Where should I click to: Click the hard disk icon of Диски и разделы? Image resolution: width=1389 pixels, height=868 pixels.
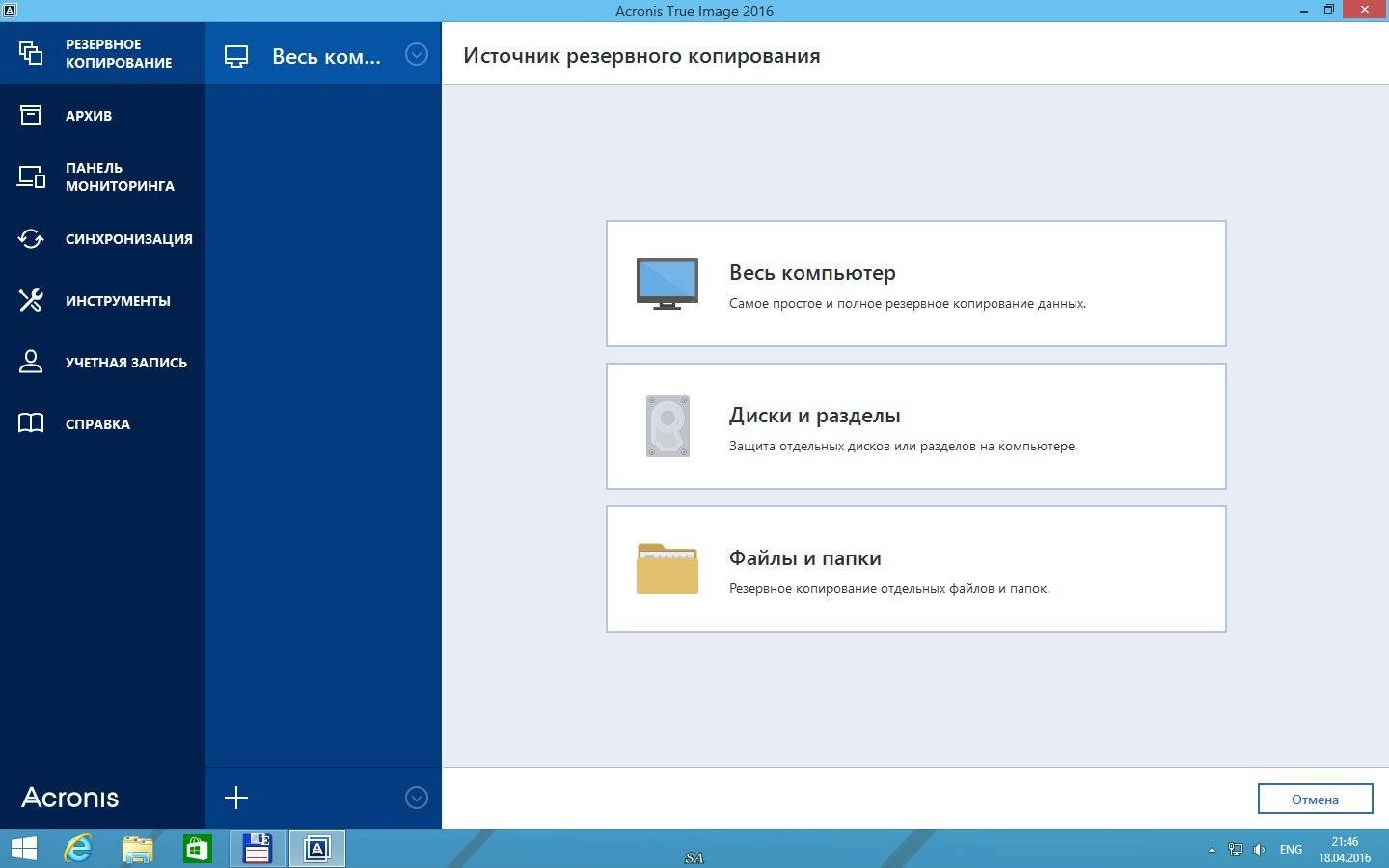pos(667,426)
